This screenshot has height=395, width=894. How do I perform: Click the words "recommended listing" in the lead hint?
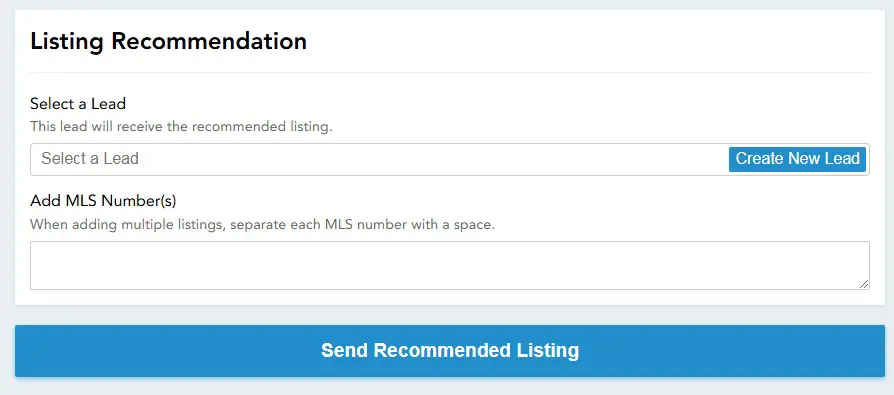260,127
